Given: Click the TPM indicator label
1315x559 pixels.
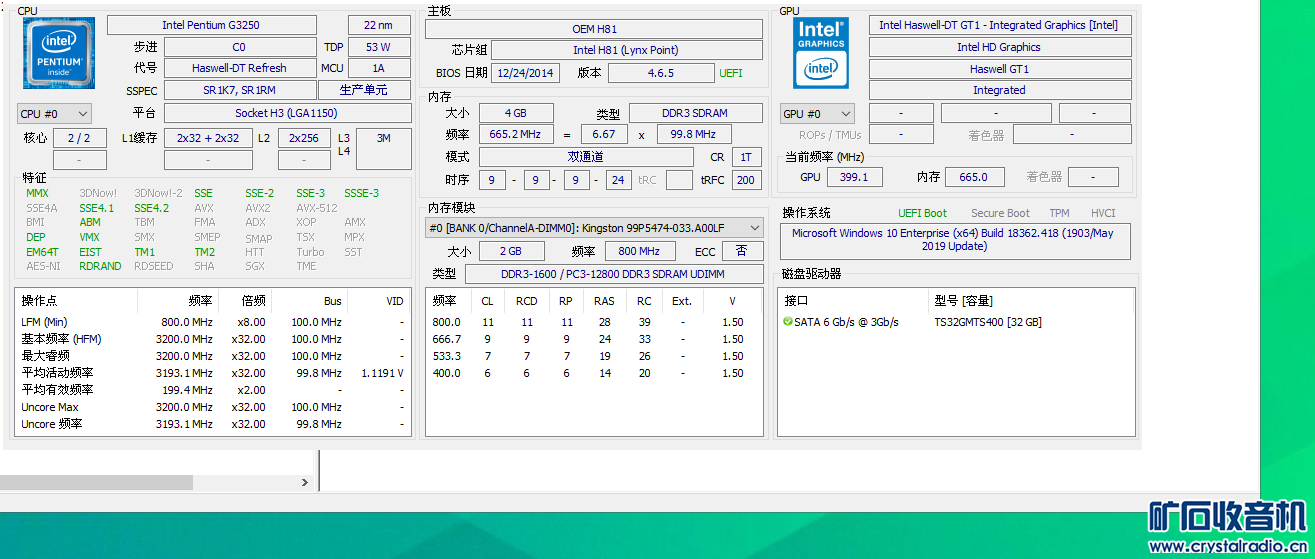Looking at the screenshot, I should coord(1059,213).
